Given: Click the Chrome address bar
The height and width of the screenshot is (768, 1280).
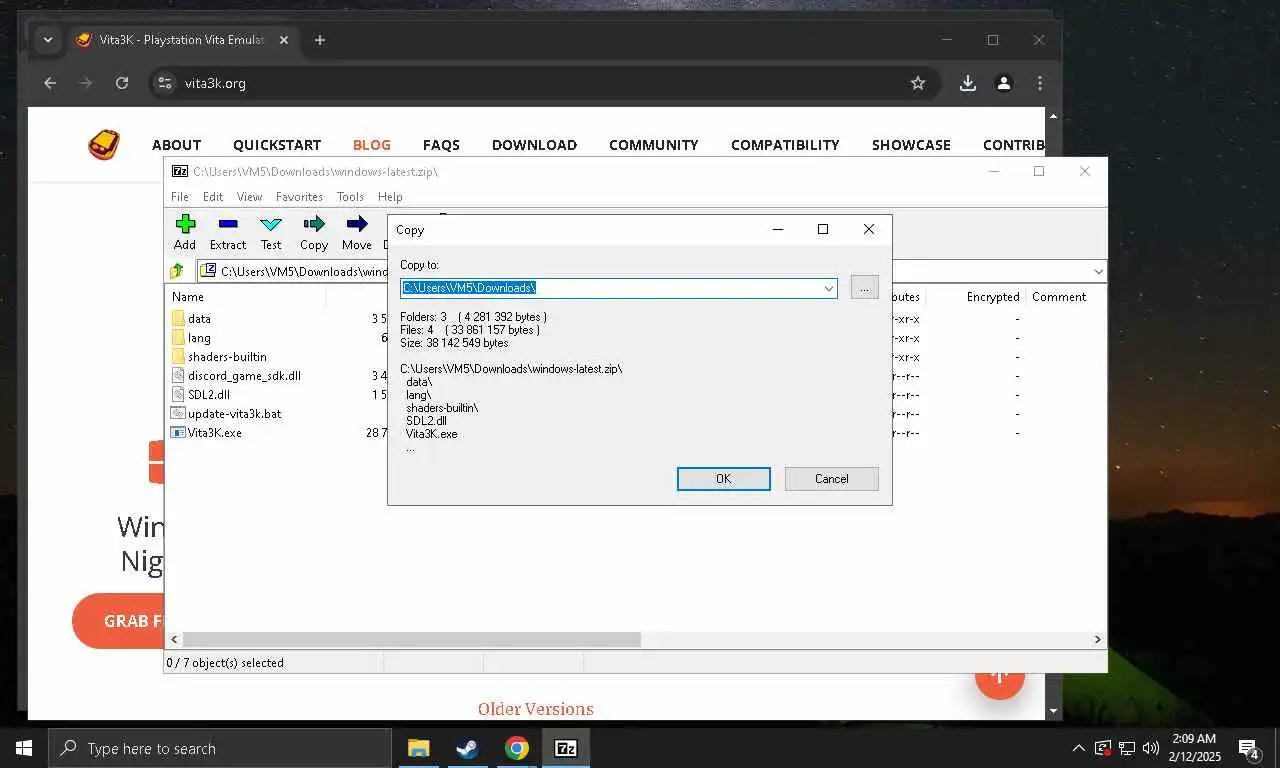Looking at the screenshot, I should point(545,83).
